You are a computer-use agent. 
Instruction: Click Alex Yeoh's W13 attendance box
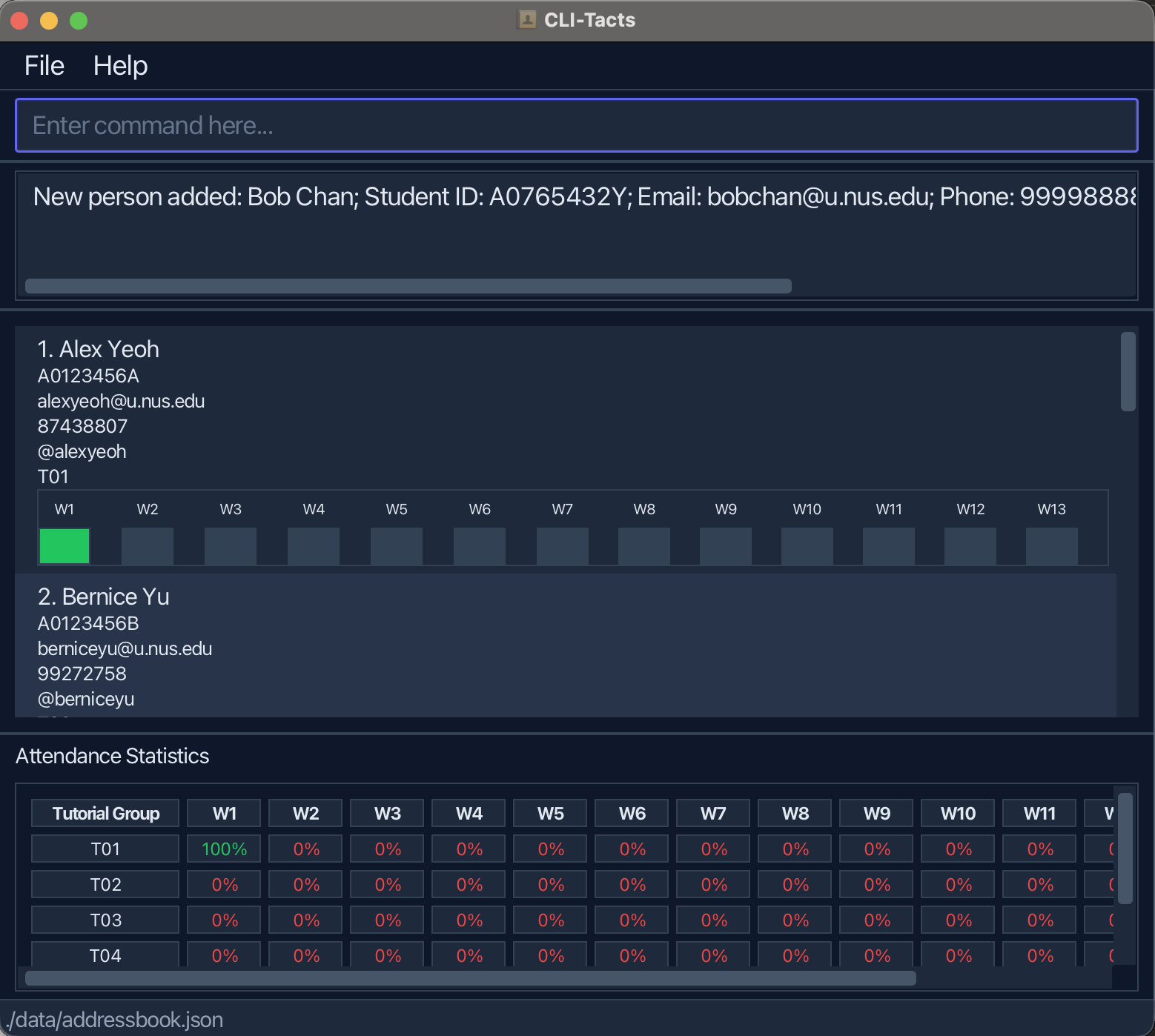click(x=1051, y=546)
